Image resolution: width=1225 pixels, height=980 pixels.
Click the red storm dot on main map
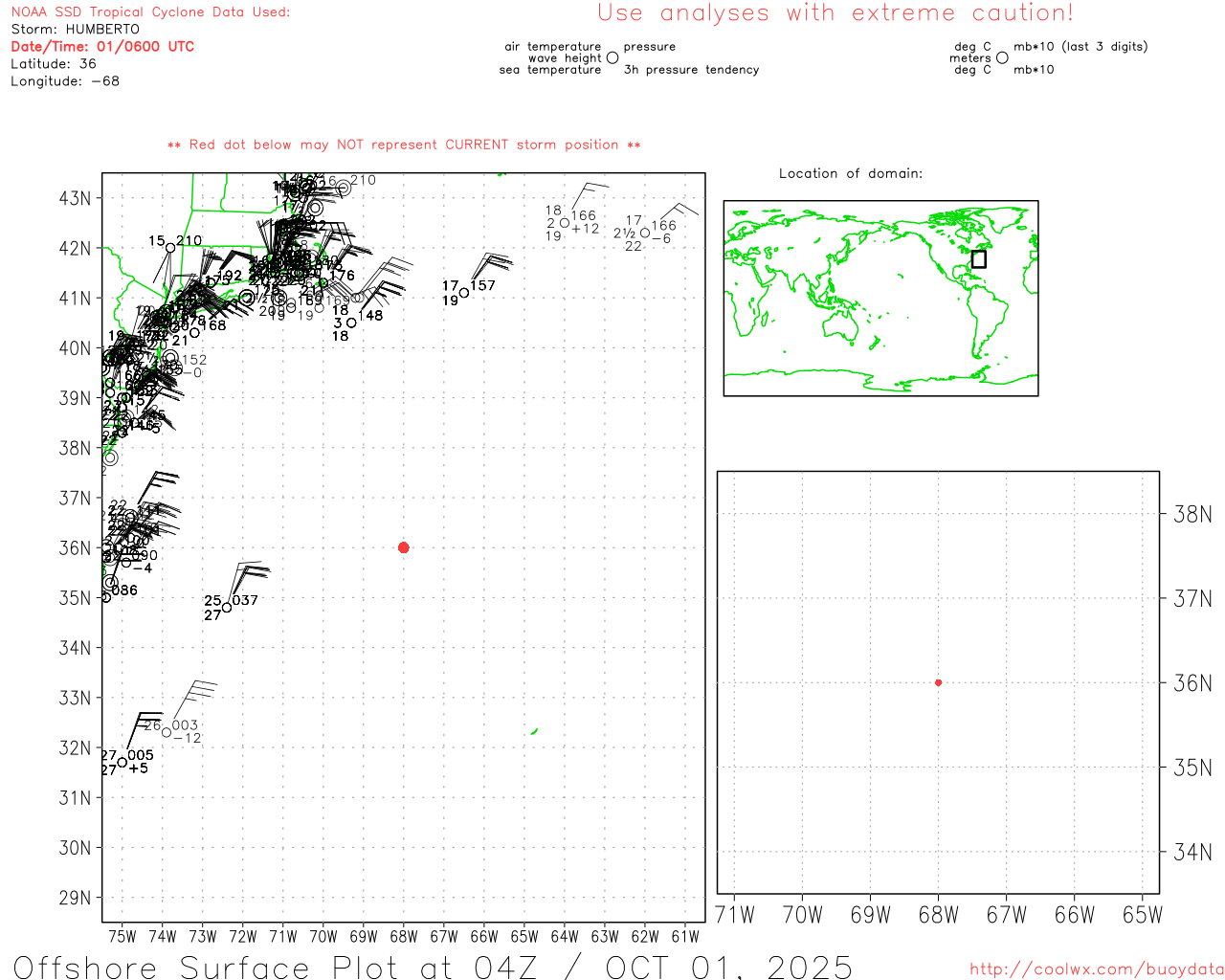point(403,547)
